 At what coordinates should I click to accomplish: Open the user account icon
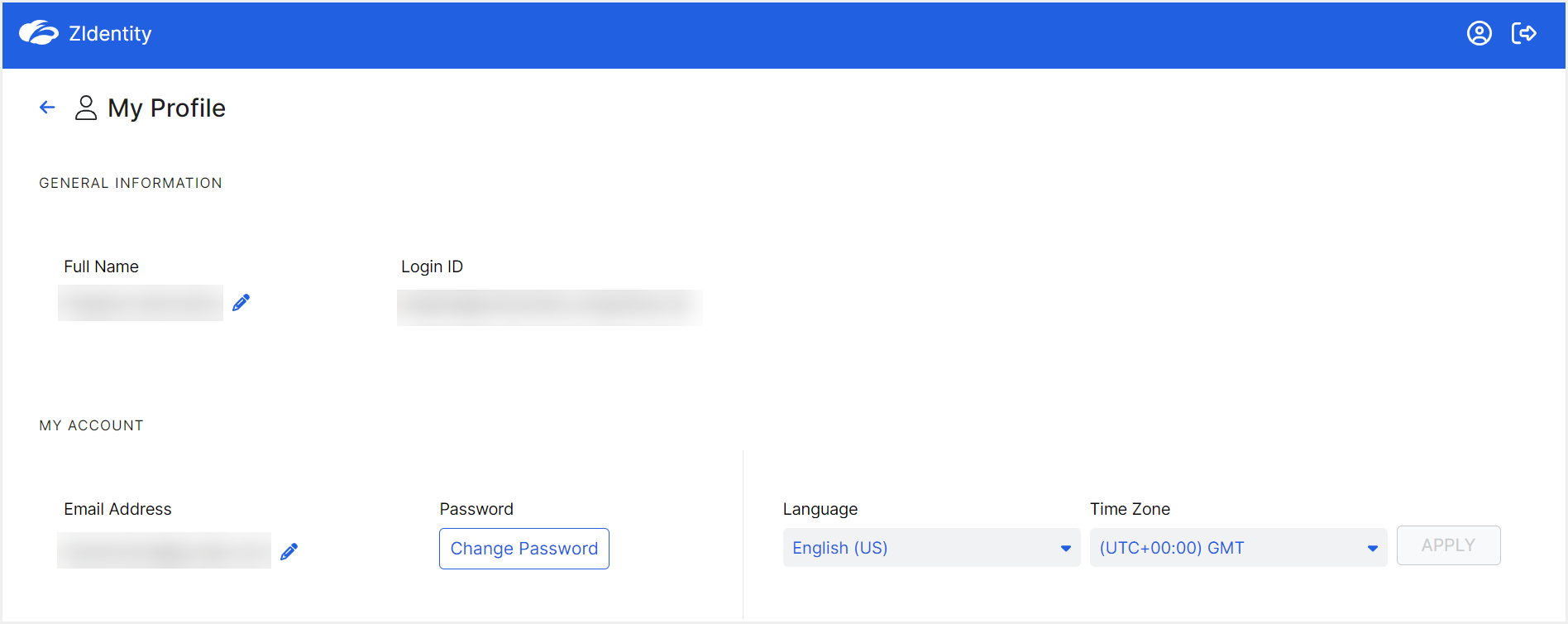[x=1479, y=33]
